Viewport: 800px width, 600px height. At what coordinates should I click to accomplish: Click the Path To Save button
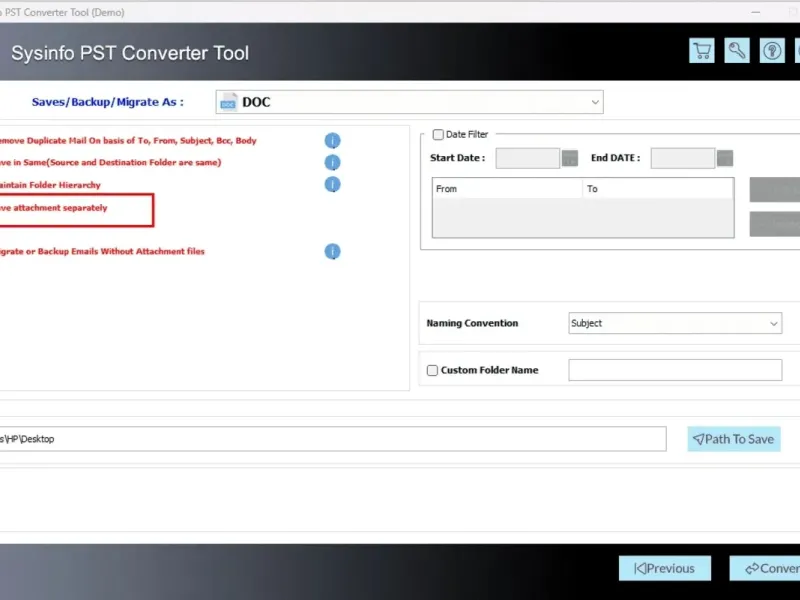coord(734,439)
